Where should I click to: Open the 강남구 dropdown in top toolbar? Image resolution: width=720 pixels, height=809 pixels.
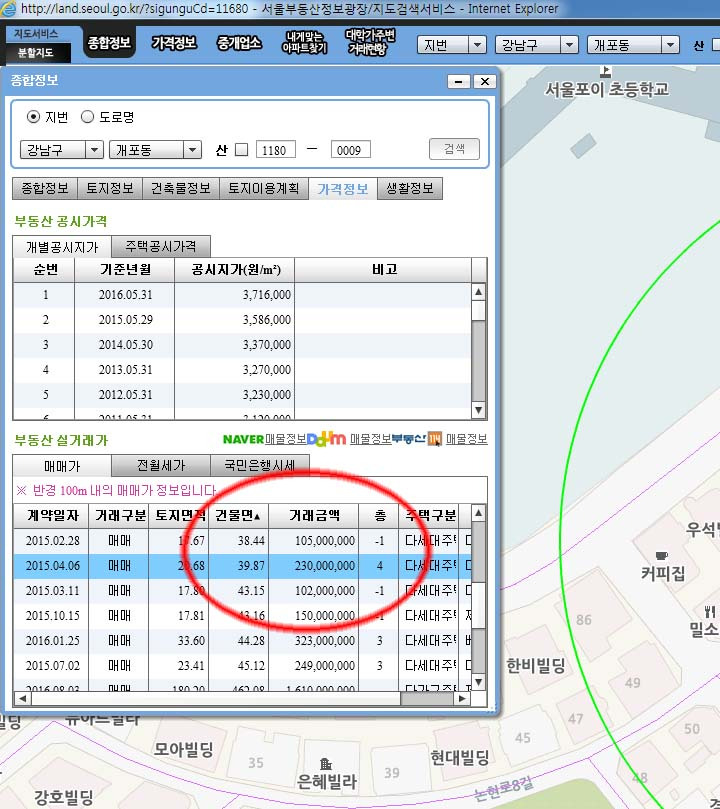[536, 45]
